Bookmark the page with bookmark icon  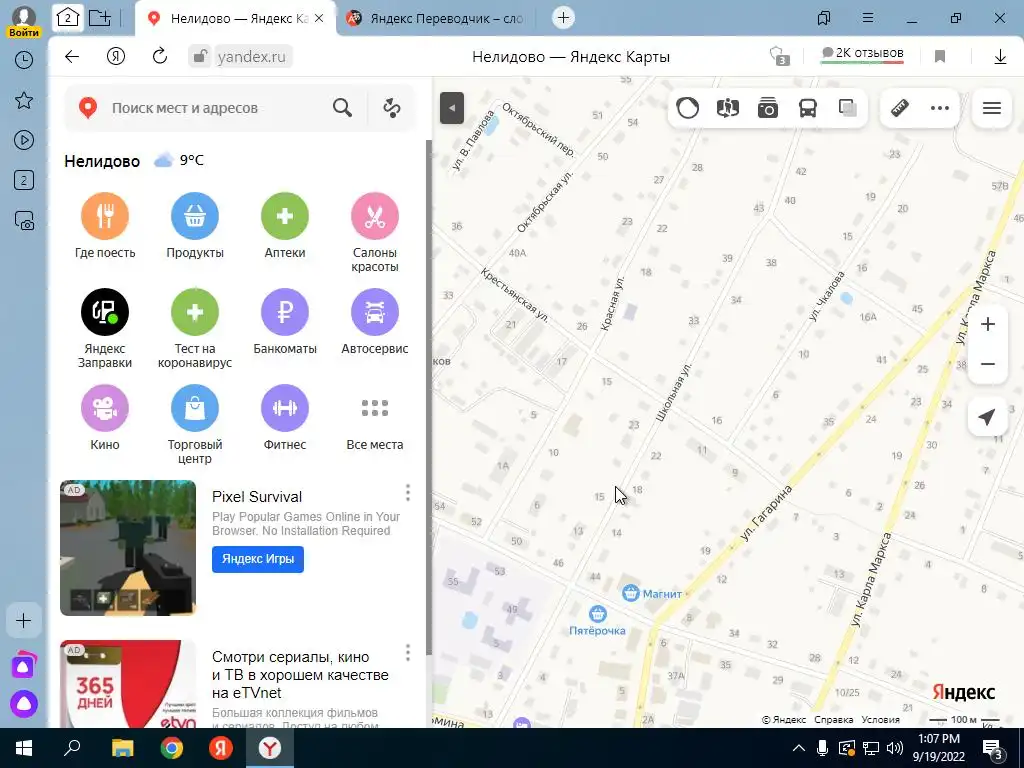point(940,57)
